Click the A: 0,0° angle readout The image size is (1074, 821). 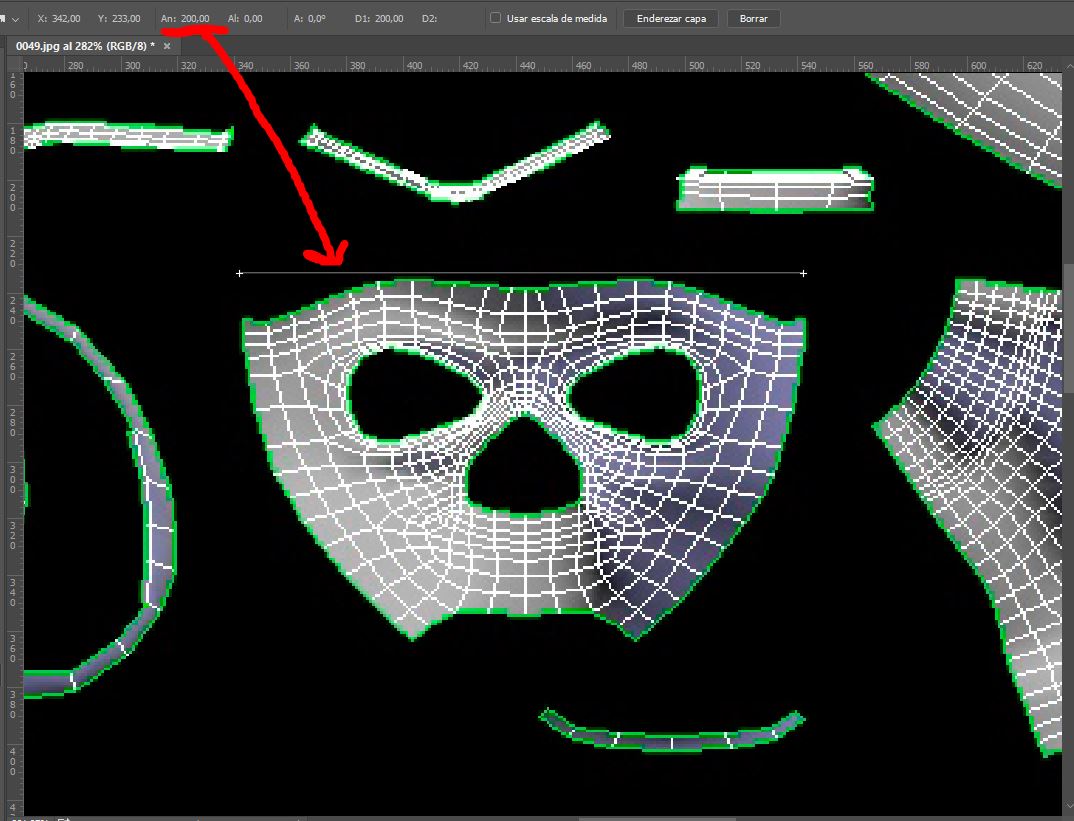310,18
